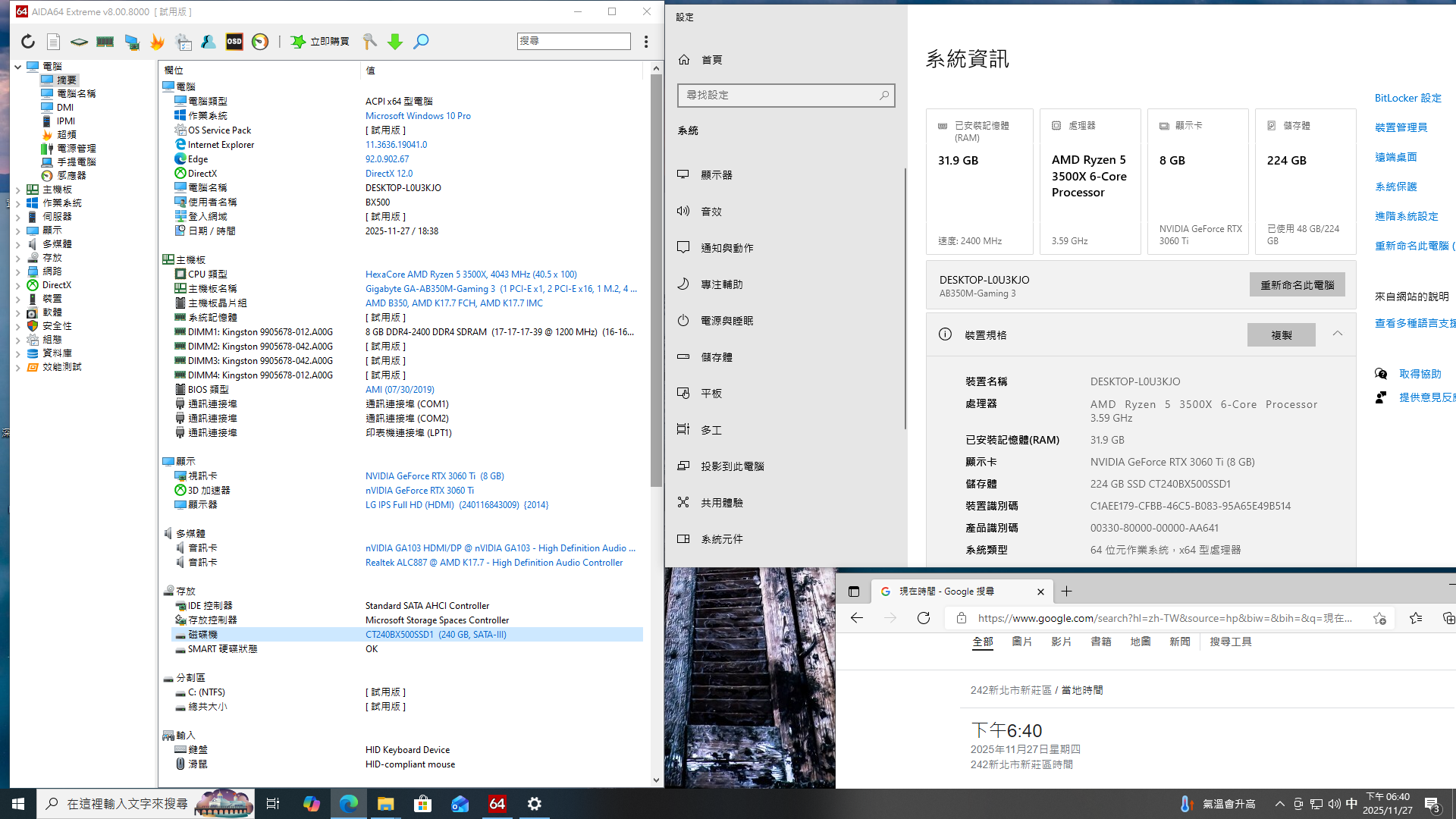
Task: Expand the 主機板 tree node
Action: [18, 190]
